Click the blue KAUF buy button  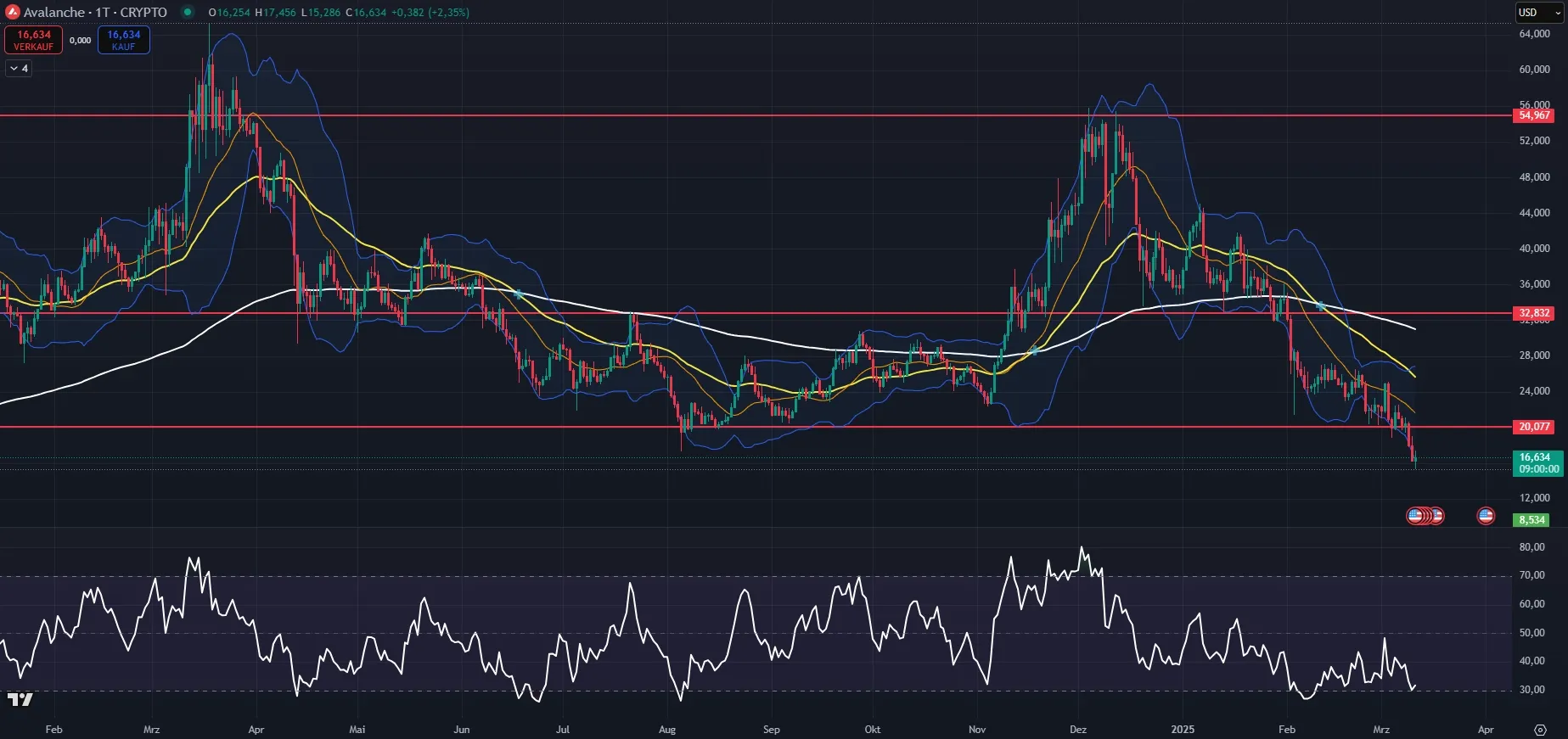(124, 40)
